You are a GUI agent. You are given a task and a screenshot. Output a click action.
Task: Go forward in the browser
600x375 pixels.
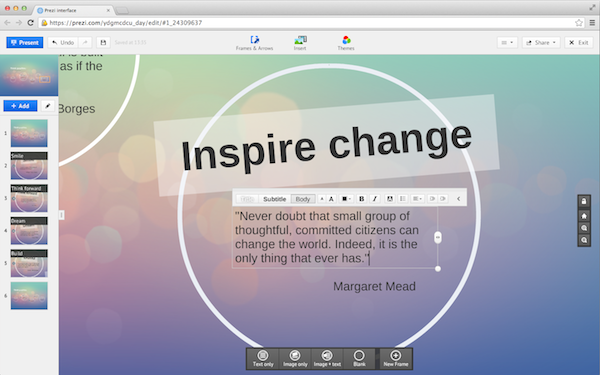pyautogui.click(x=19, y=23)
